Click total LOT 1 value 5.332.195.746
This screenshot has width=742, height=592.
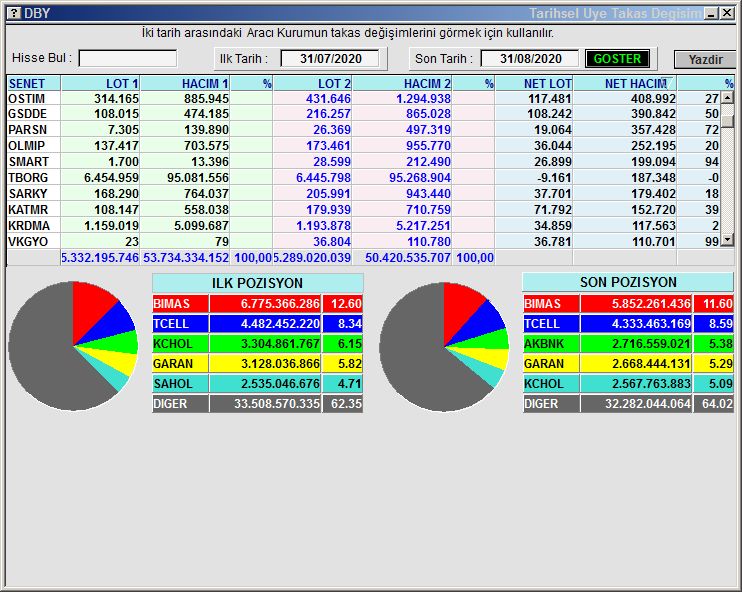[100, 258]
